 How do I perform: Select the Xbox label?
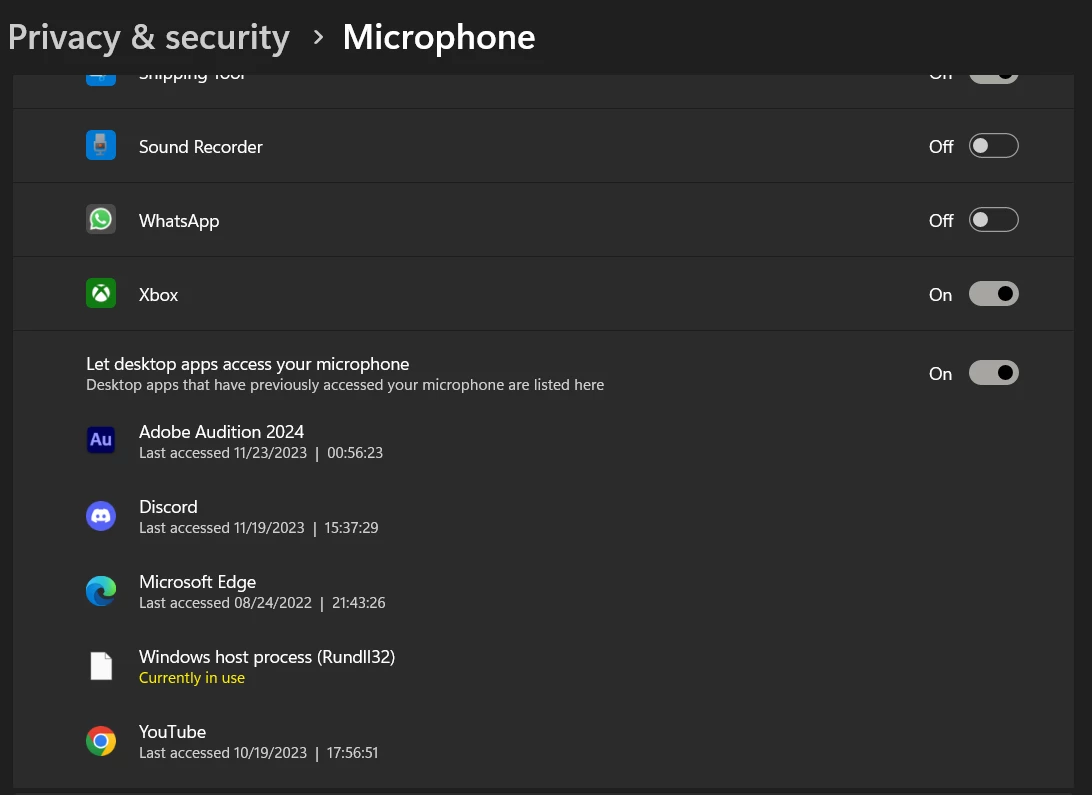click(158, 295)
